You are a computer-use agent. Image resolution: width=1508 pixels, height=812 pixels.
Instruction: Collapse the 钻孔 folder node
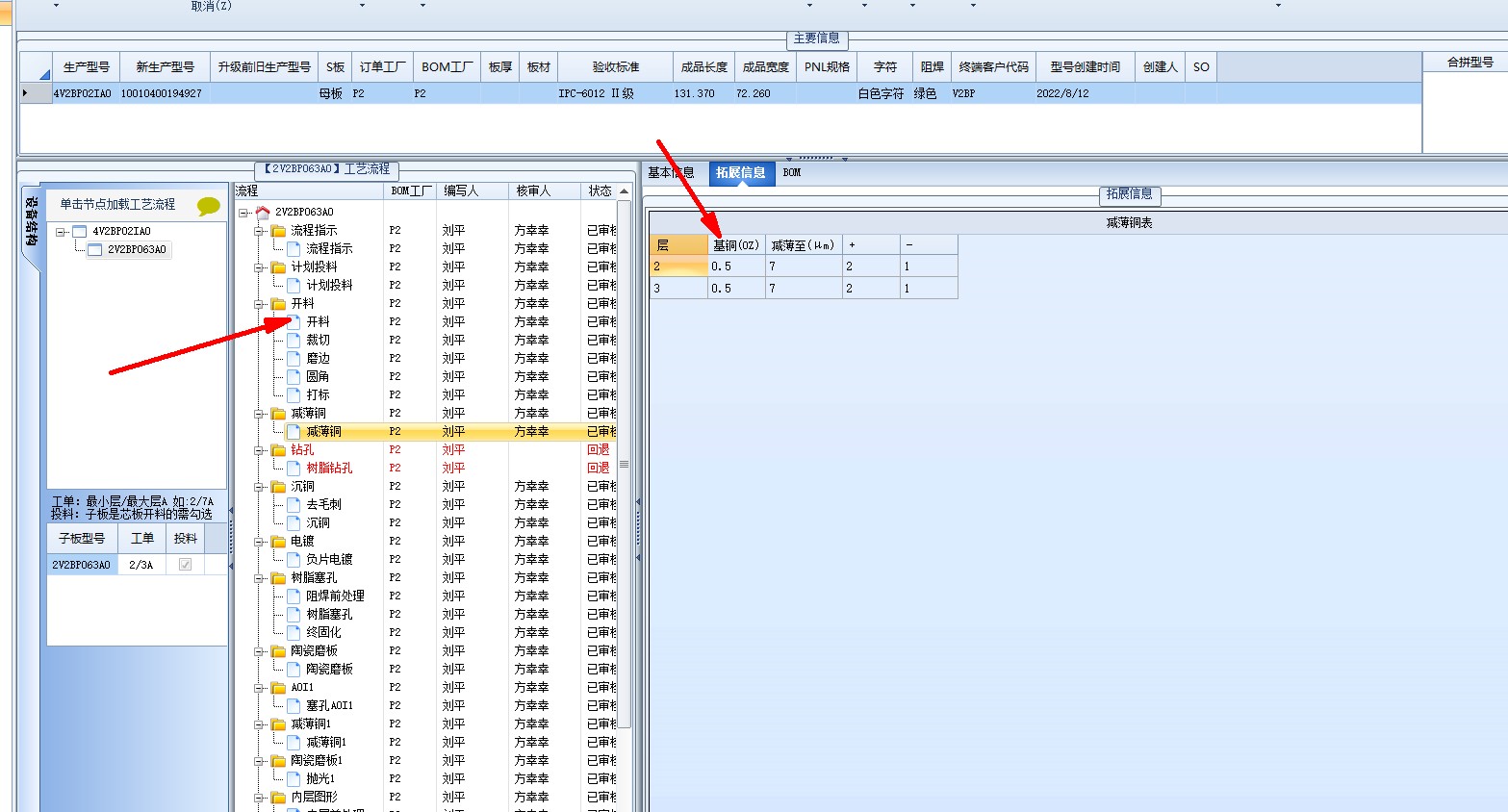pyautogui.click(x=259, y=449)
